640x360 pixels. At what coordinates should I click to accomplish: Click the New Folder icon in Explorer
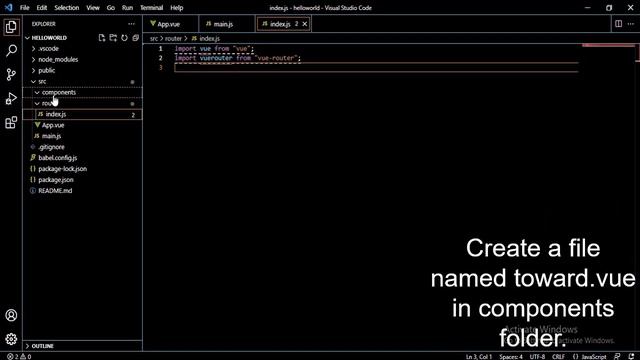[x=113, y=38]
